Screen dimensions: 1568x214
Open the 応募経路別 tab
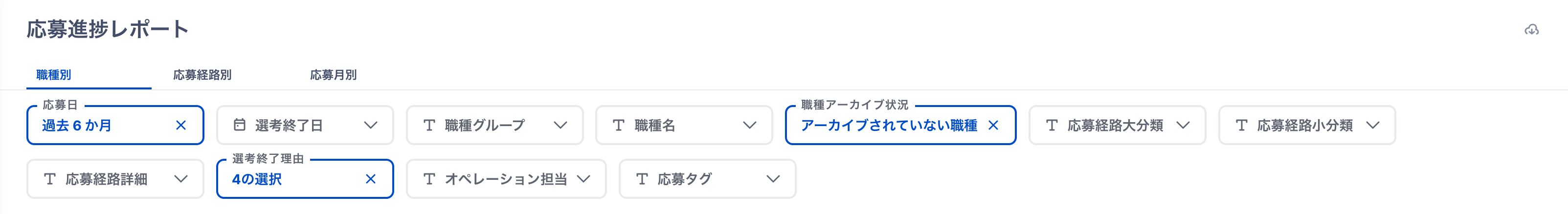click(x=202, y=75)
